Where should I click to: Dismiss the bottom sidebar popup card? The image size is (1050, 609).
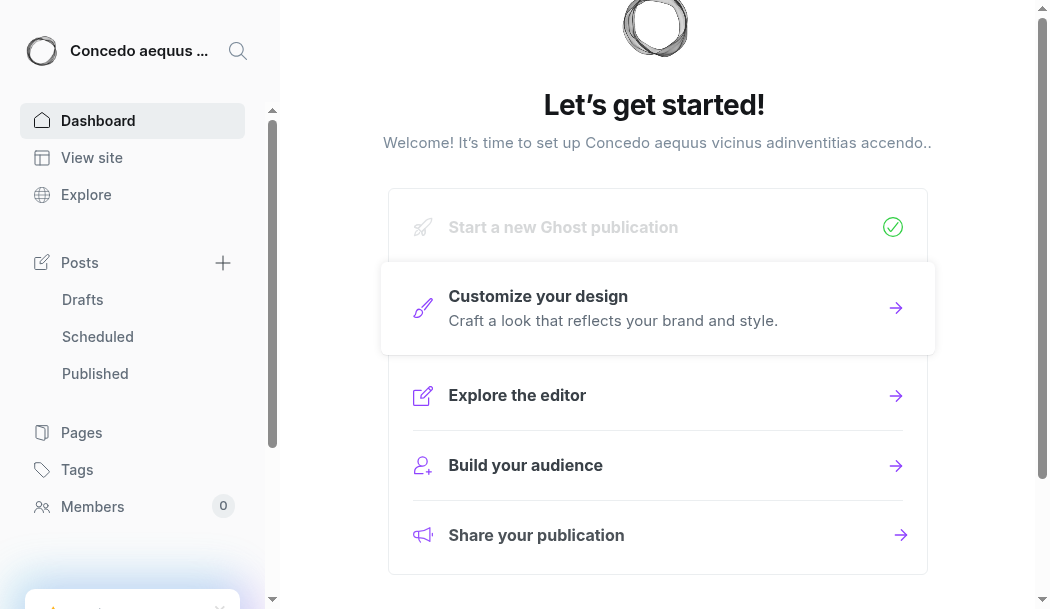coord(220,606)
